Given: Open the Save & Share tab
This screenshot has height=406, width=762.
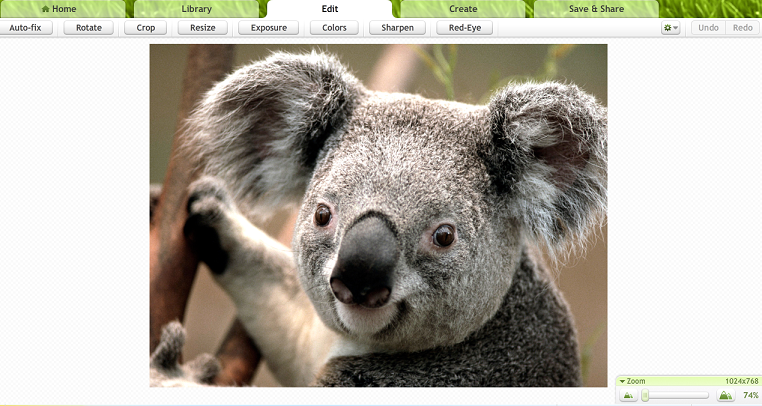Looking at the screenshot, I should pos(596,9).
